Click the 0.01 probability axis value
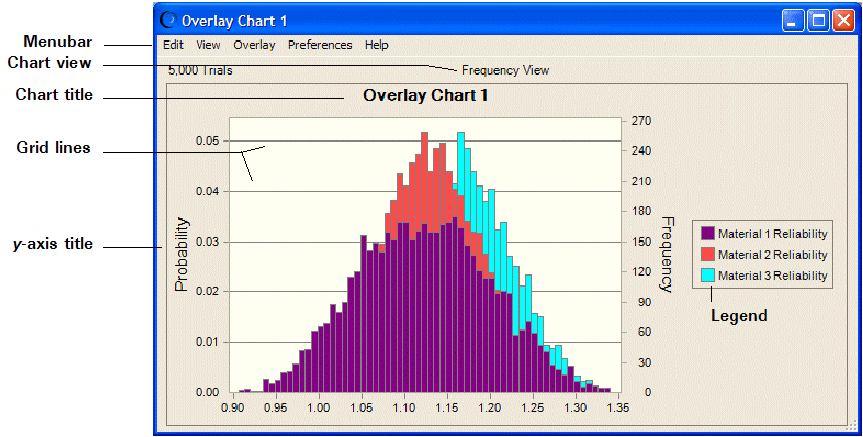The height and width of the screenshot is (437, 863). pyautogui.click(x=207, y=342)
